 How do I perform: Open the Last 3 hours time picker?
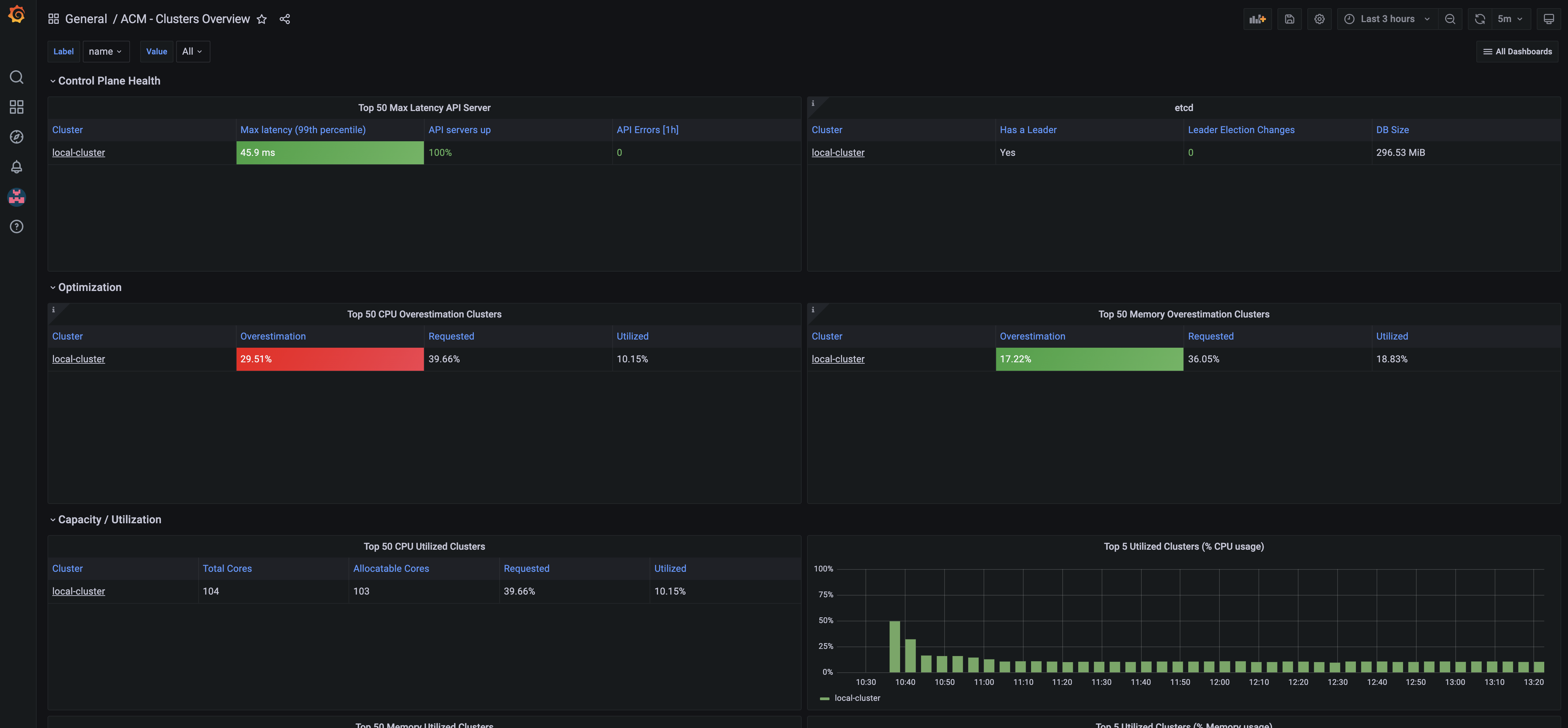click(x=1387, y=19)
